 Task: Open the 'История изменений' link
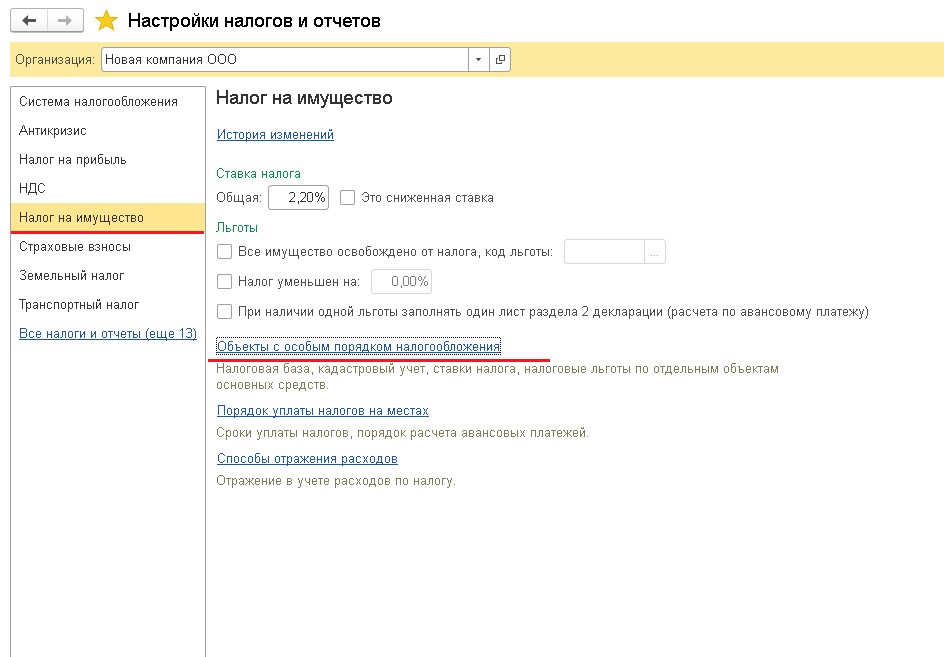275,135
